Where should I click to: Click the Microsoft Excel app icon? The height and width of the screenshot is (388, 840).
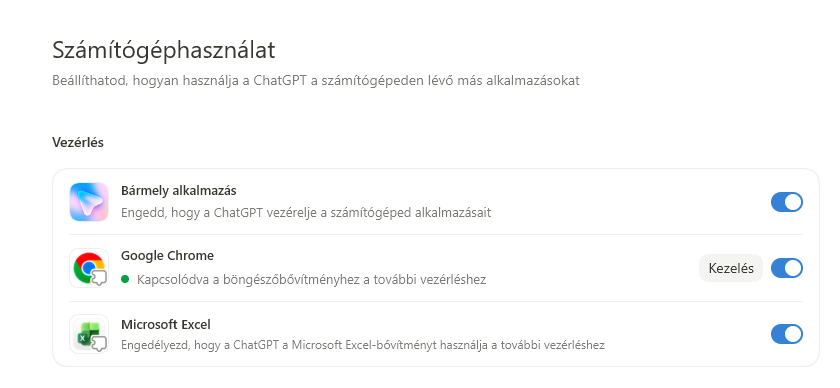(x=89, y=334)
